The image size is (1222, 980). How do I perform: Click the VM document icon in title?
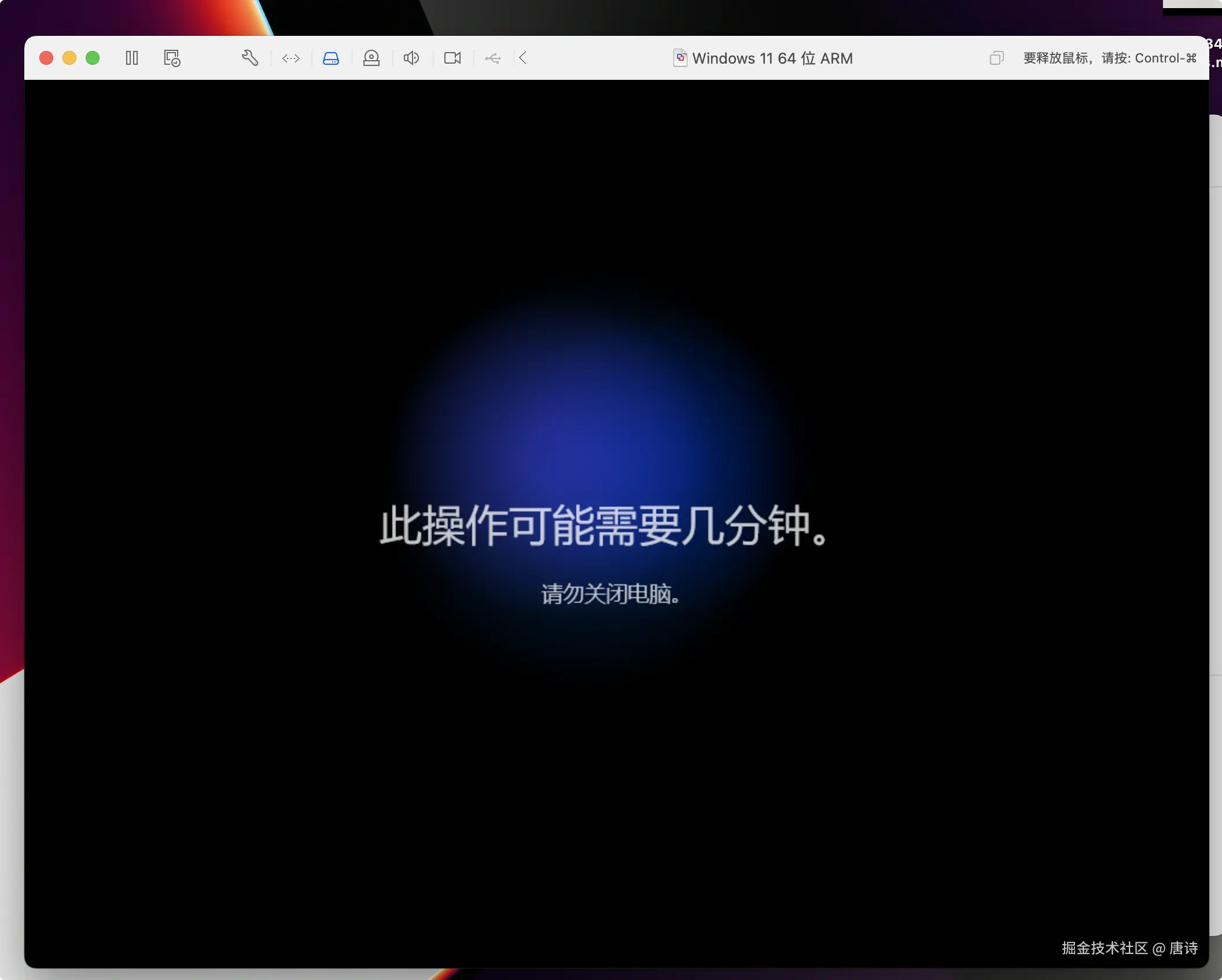pyautogui.click(x=680, y=58)
